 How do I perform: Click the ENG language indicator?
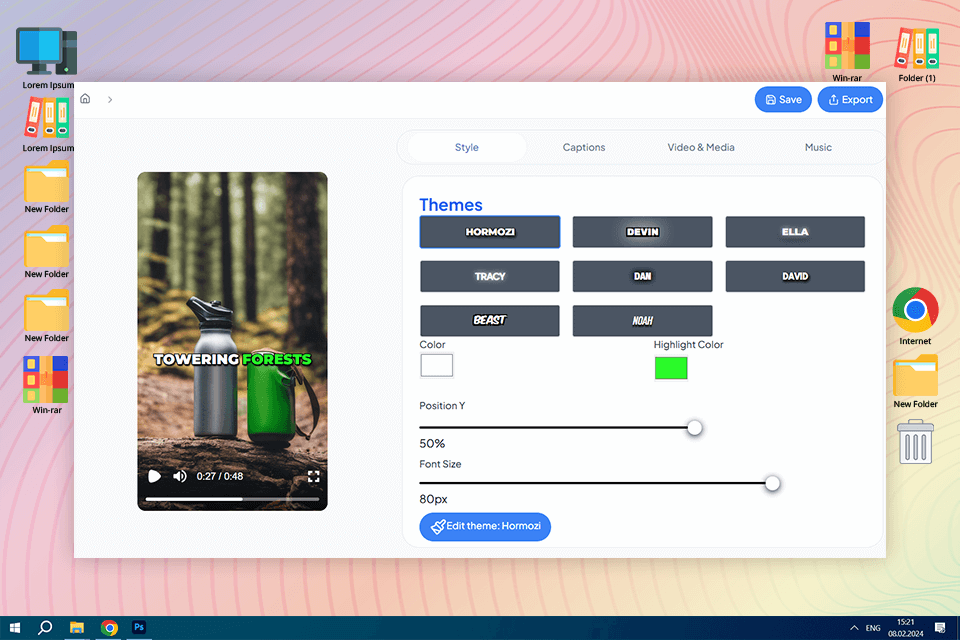[x=873, y=628]
